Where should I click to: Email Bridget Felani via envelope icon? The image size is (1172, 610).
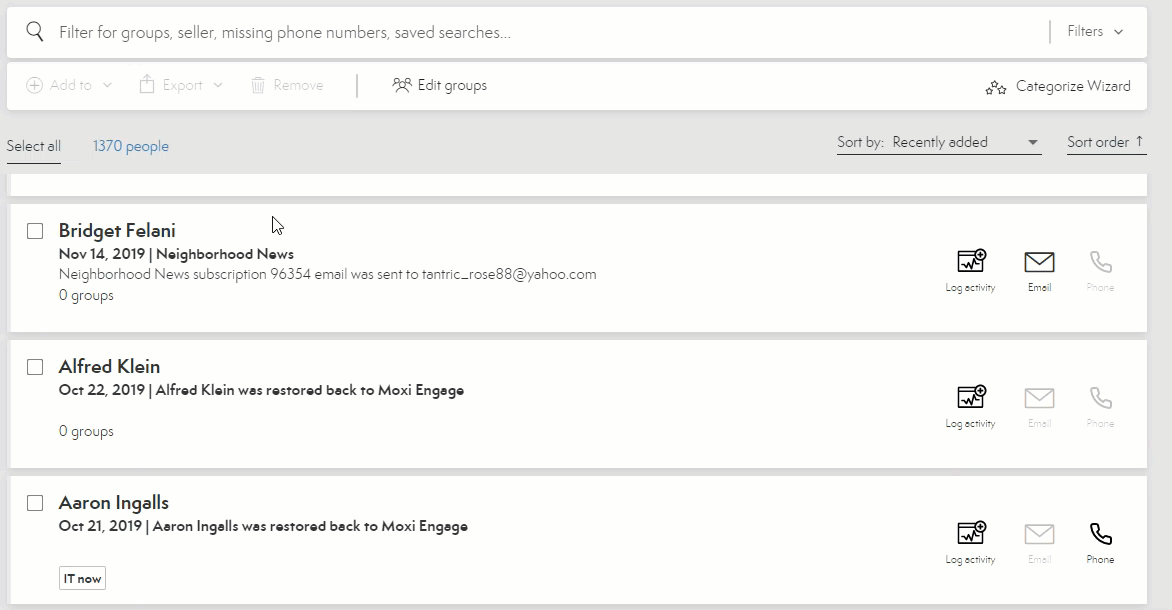tap(1039, 262)
